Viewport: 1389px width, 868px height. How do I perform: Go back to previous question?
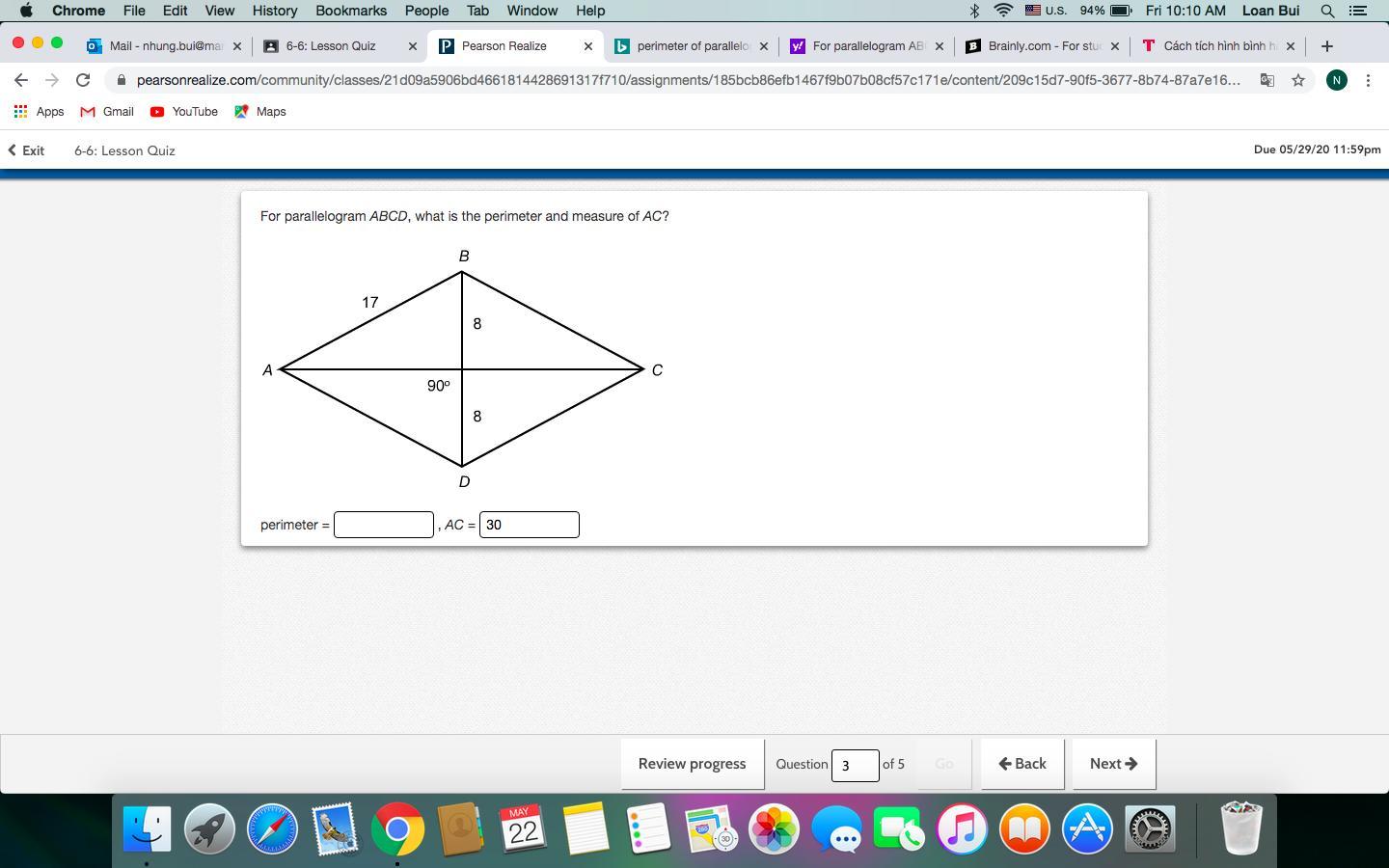coord(1022,764)
